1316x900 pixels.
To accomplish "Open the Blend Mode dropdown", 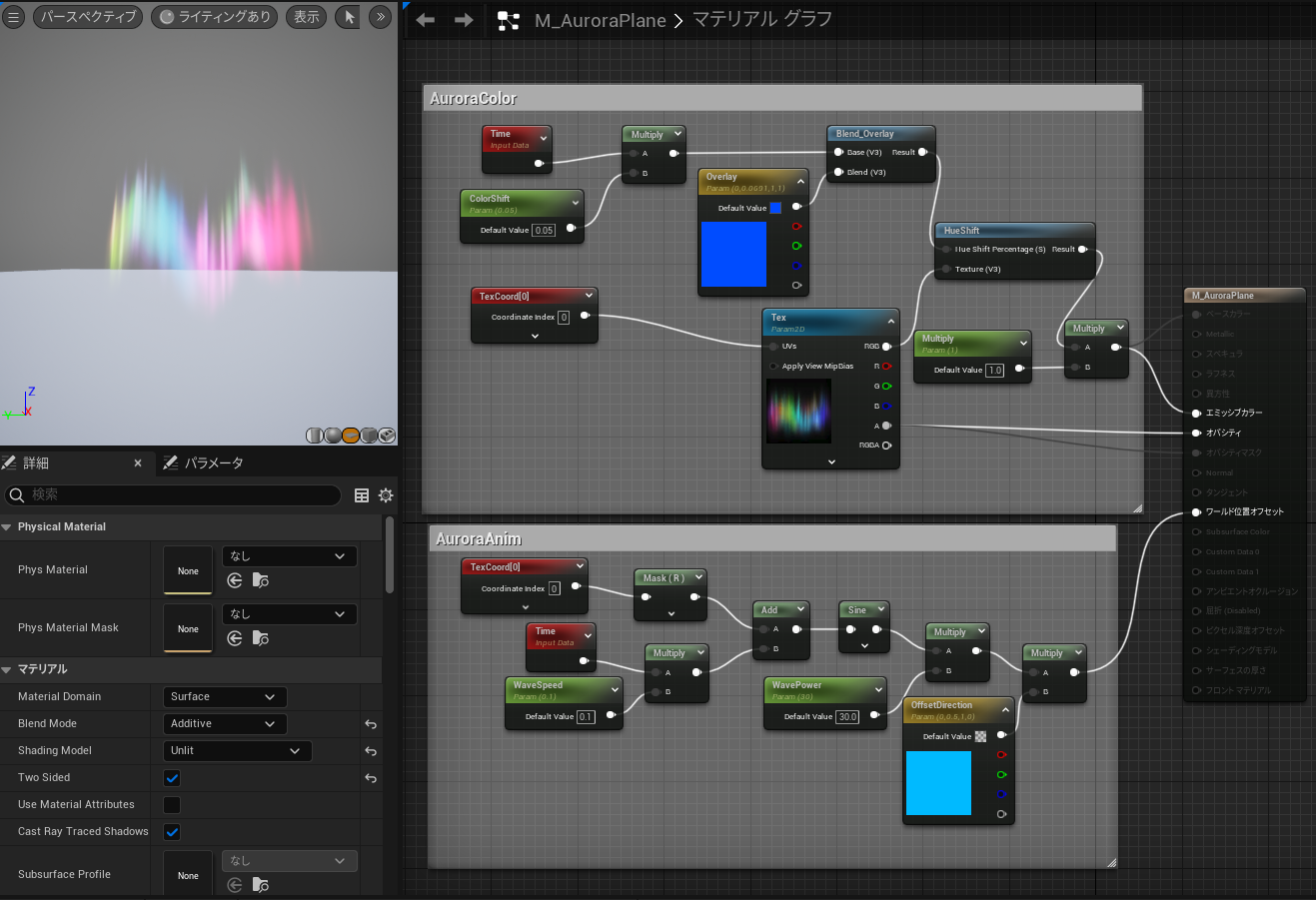I will [225, 724].
